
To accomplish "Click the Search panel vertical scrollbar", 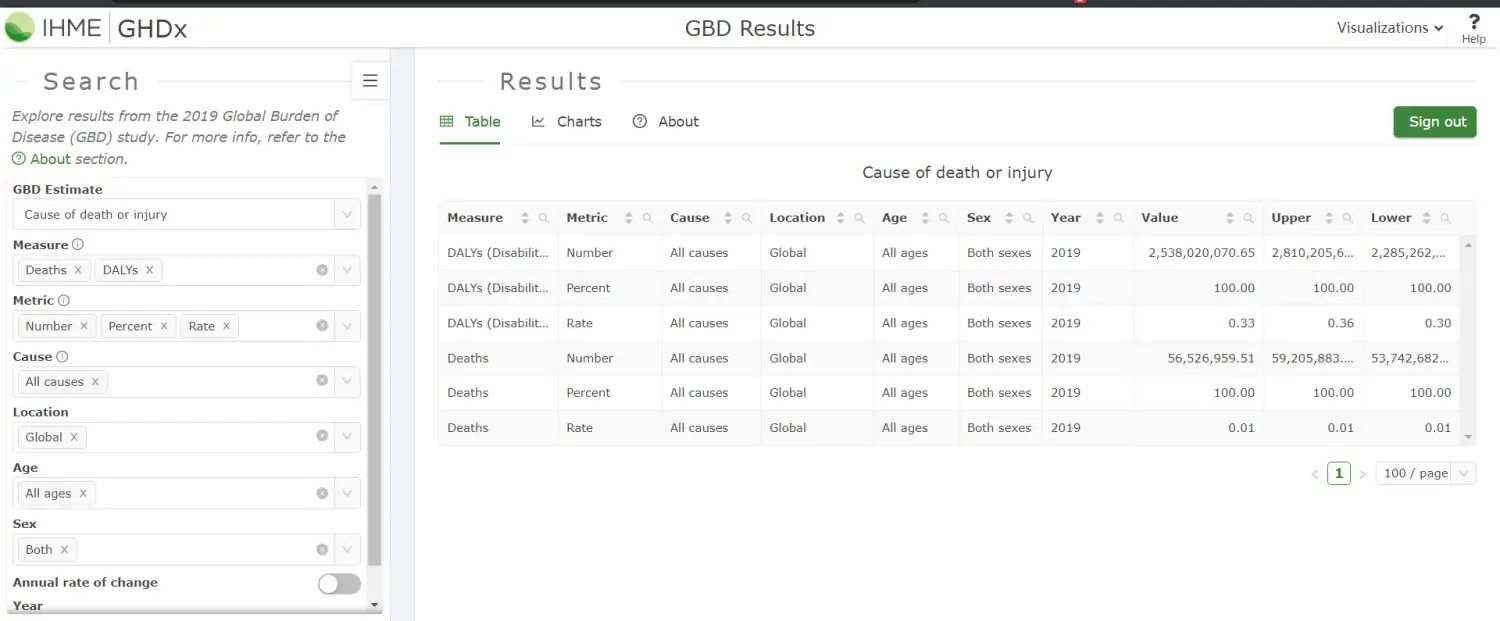I will click(x=375, y=380).
